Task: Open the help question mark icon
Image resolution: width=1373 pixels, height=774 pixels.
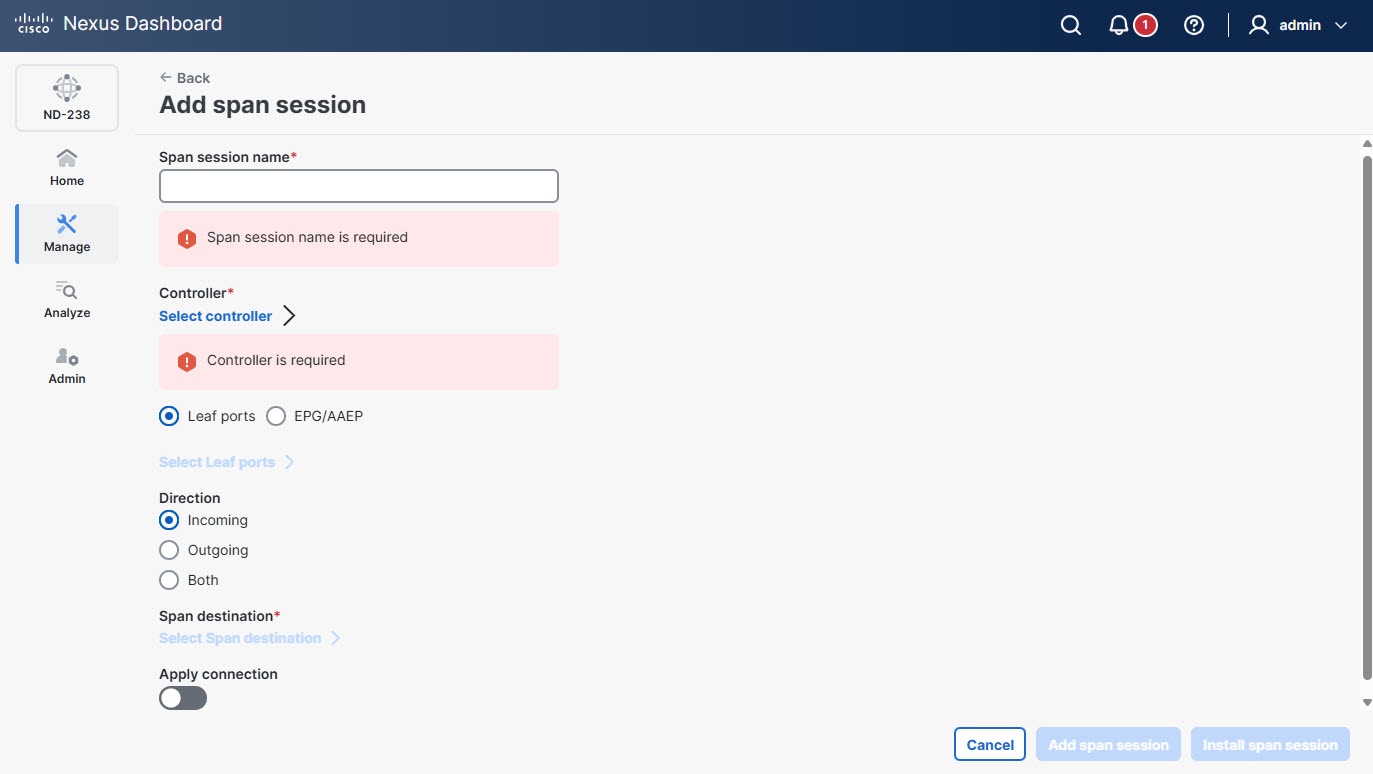Action: pyautogui.click(x=1193, y=25)
